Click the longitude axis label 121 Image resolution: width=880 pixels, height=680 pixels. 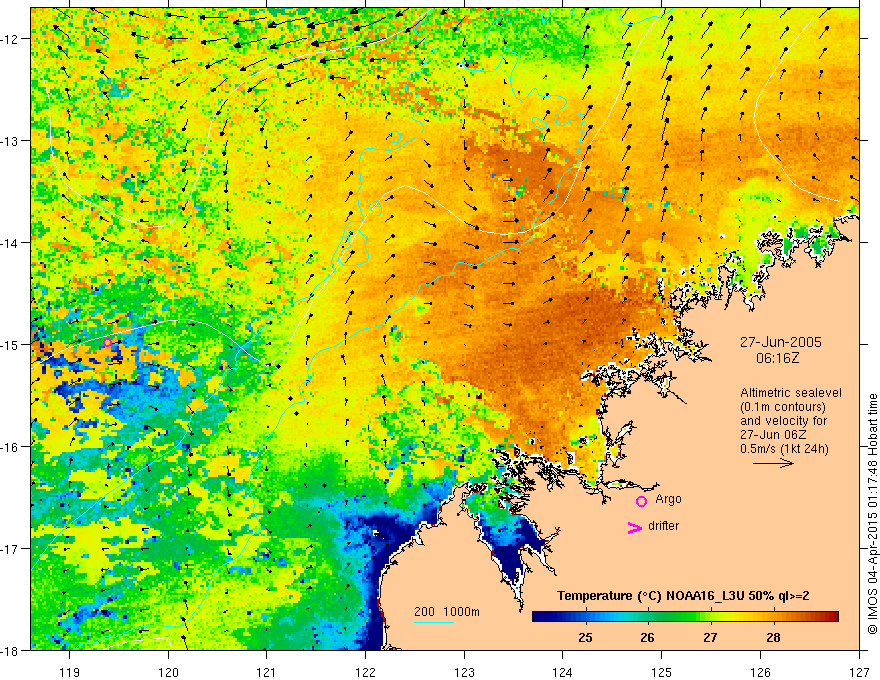point(267,672)
